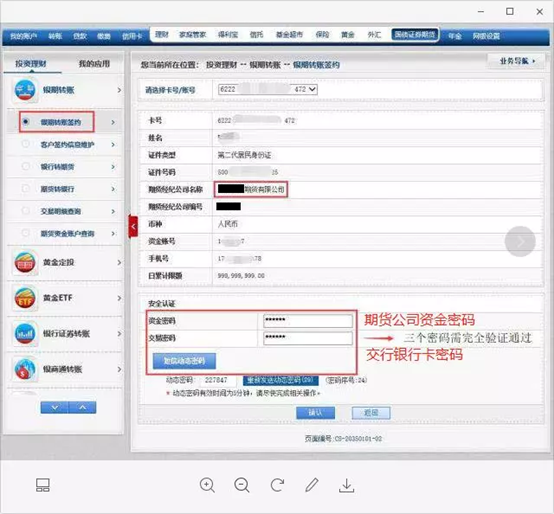554x514 pixels.
Task: Click the pencil edit icon
Action: [312, 485]
